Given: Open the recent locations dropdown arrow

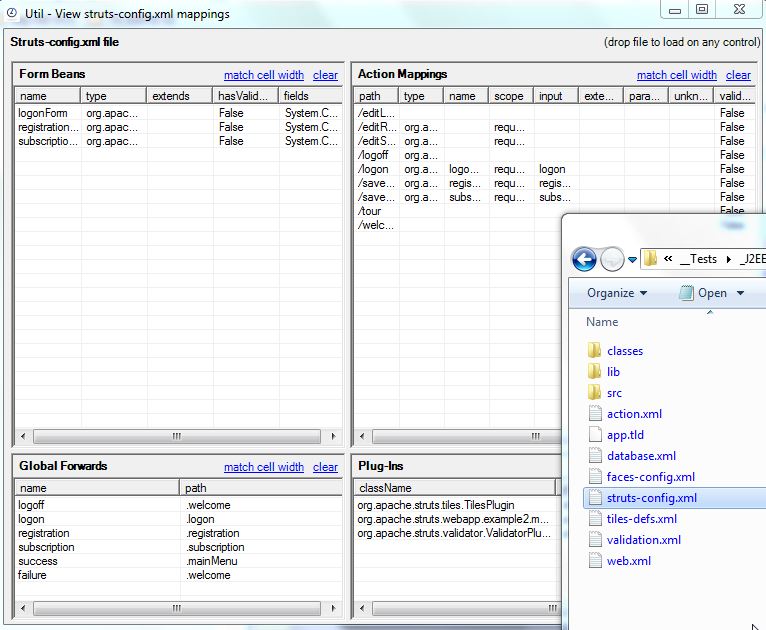Looking at the screenshot, I should [632, 260].
